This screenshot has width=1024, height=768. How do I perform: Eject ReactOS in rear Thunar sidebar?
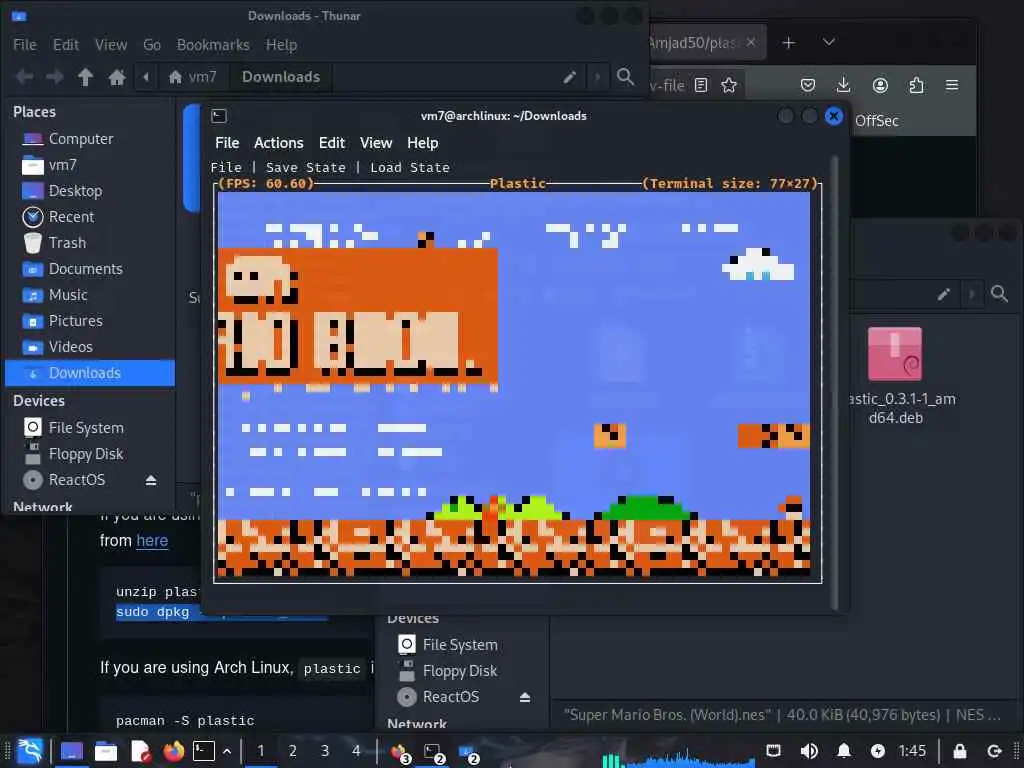pos(524,697)
